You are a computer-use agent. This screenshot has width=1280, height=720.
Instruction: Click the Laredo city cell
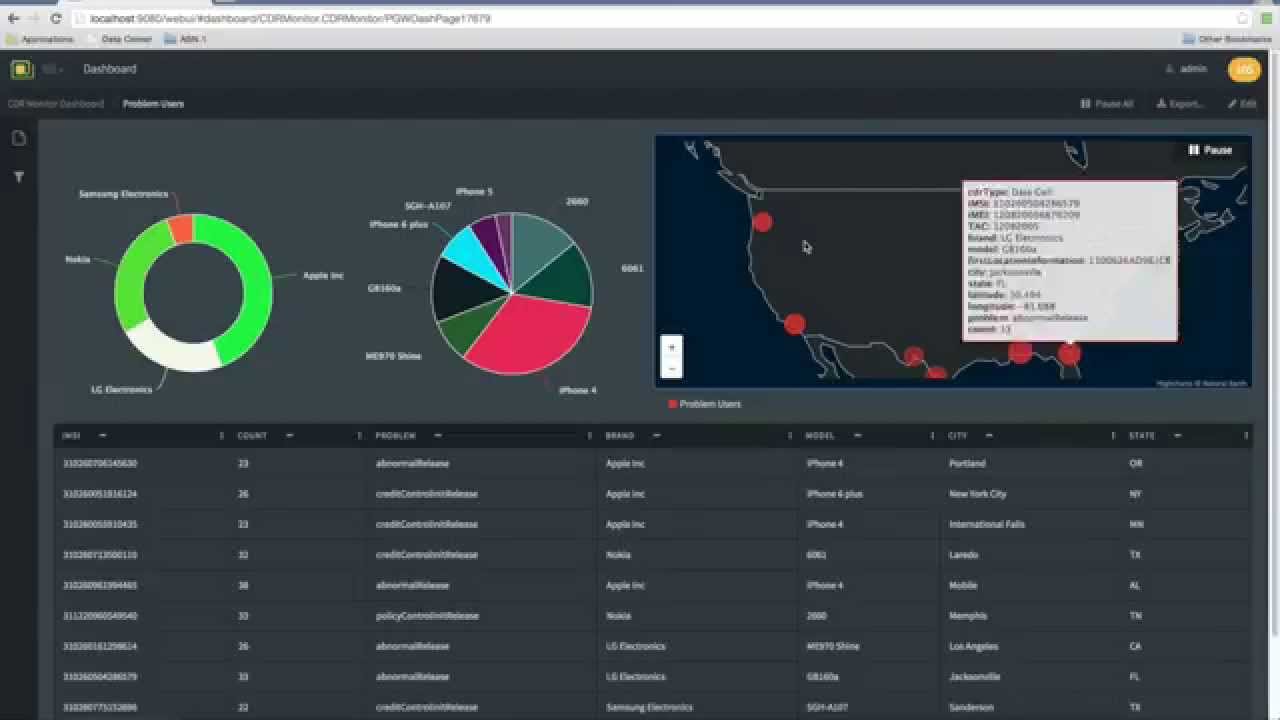click(964, 555)
